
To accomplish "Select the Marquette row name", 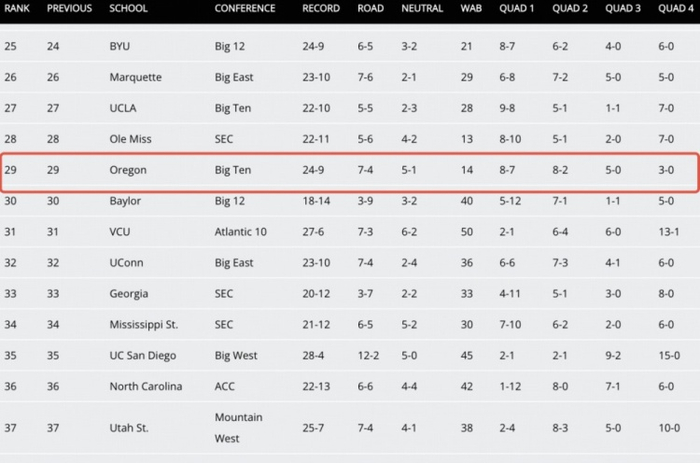I will pos(135,77).
